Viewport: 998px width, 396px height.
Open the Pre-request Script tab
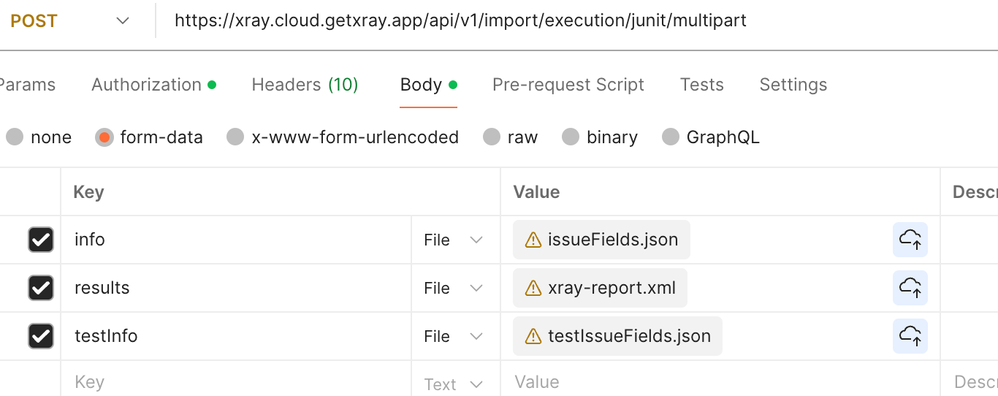pos(568,85)
